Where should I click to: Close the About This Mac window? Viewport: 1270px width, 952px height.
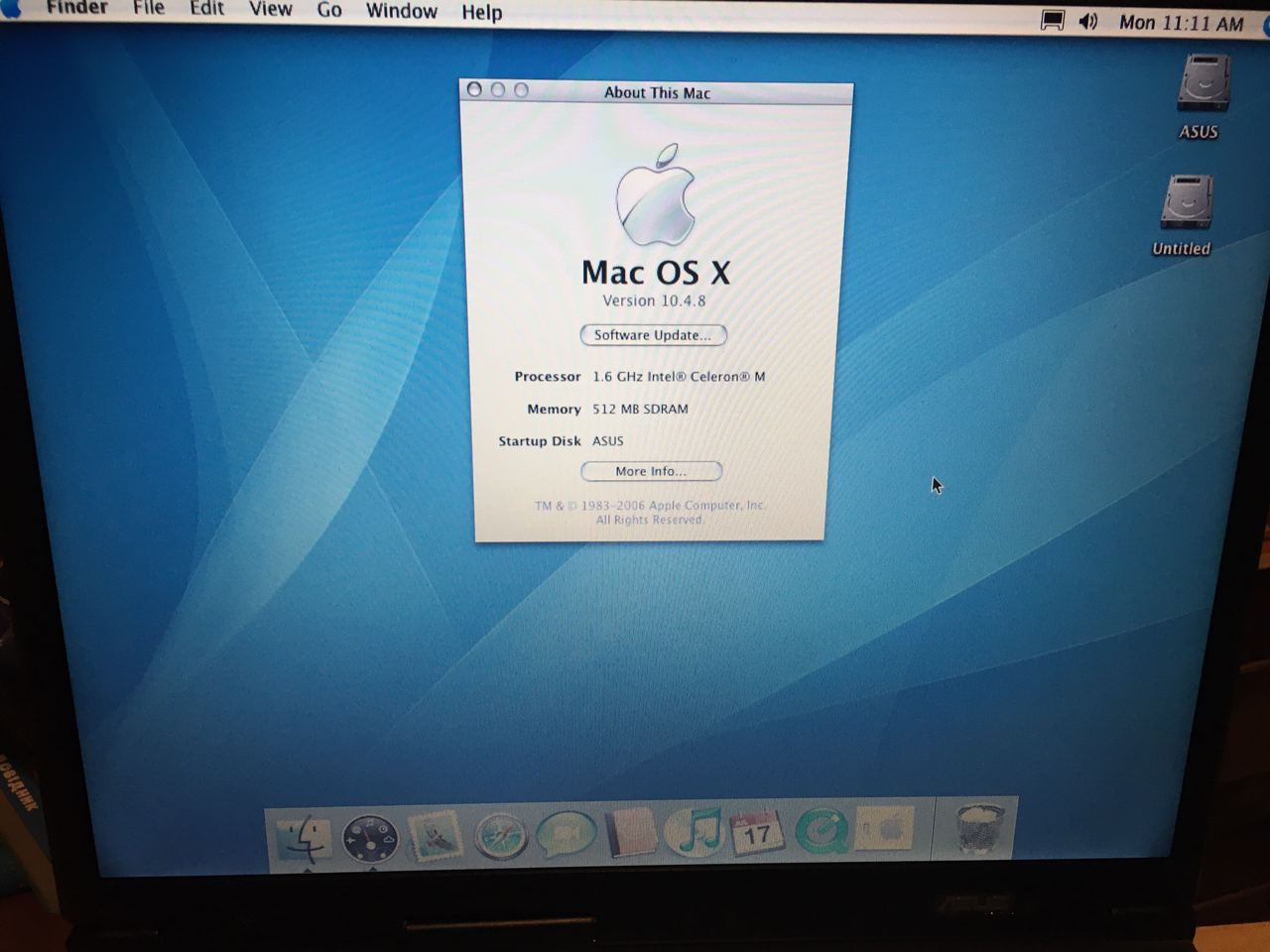point(474,89)
